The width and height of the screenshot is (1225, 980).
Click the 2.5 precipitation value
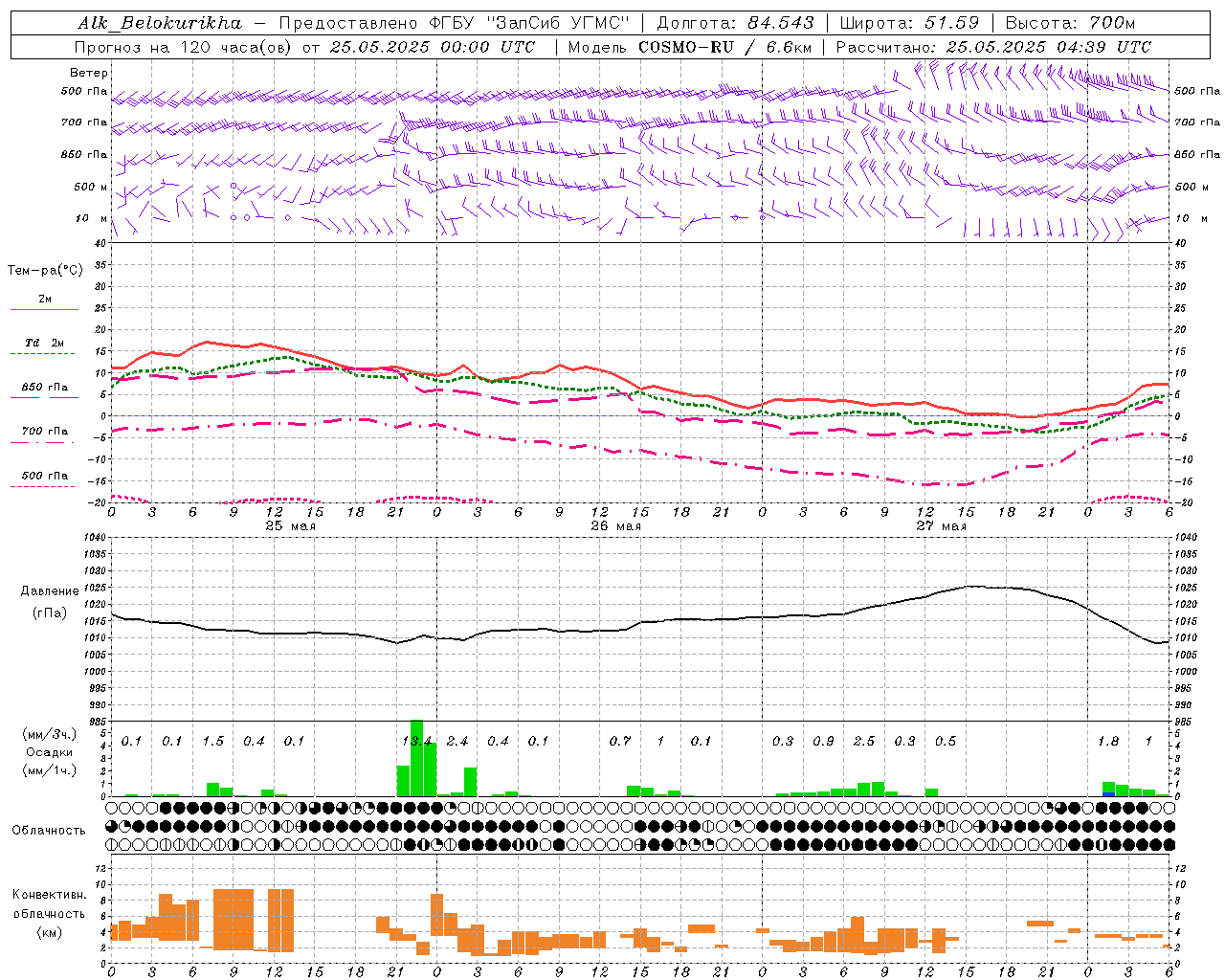(864, 742)
